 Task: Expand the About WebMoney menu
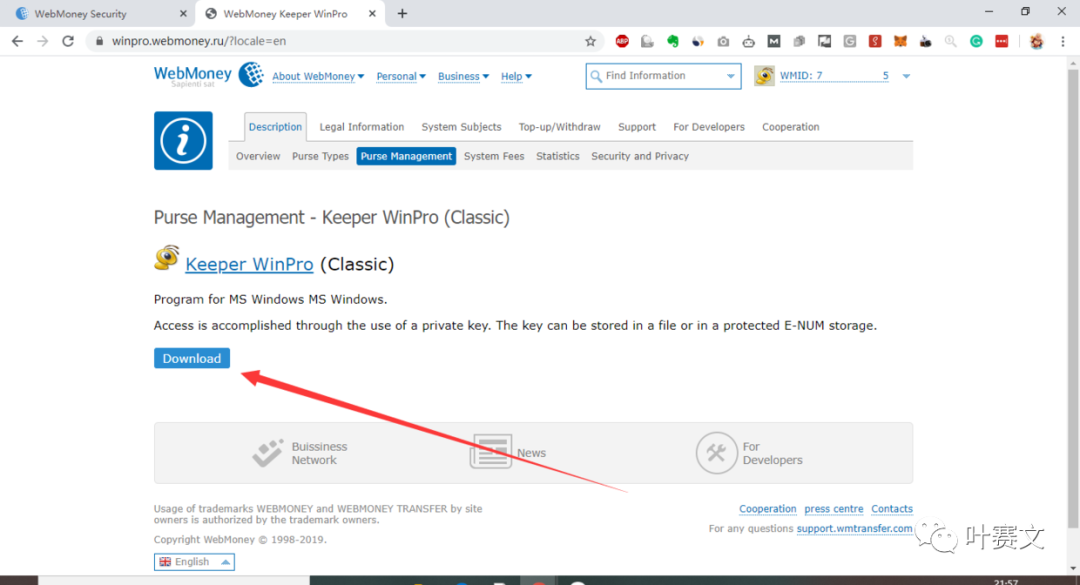click(318, 76)
